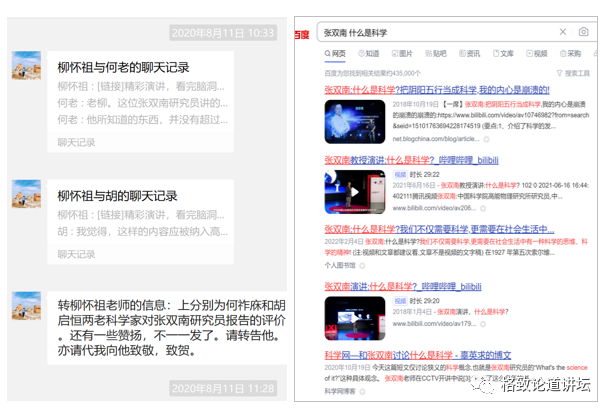Play the 29:20 video thumbnail
Viewport: 610px width, 411px height.
click(355, 318)
